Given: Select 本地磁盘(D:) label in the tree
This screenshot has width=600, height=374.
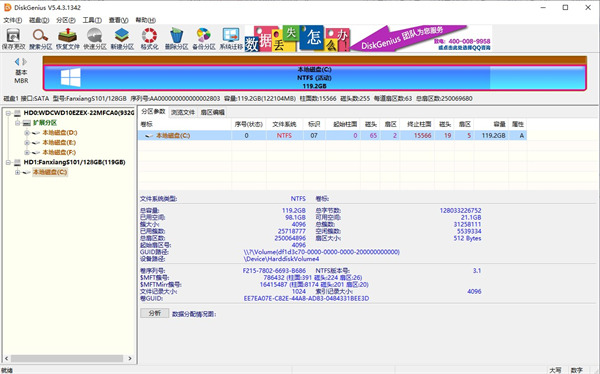Looking at the screenshot, I should coord(60,133).
